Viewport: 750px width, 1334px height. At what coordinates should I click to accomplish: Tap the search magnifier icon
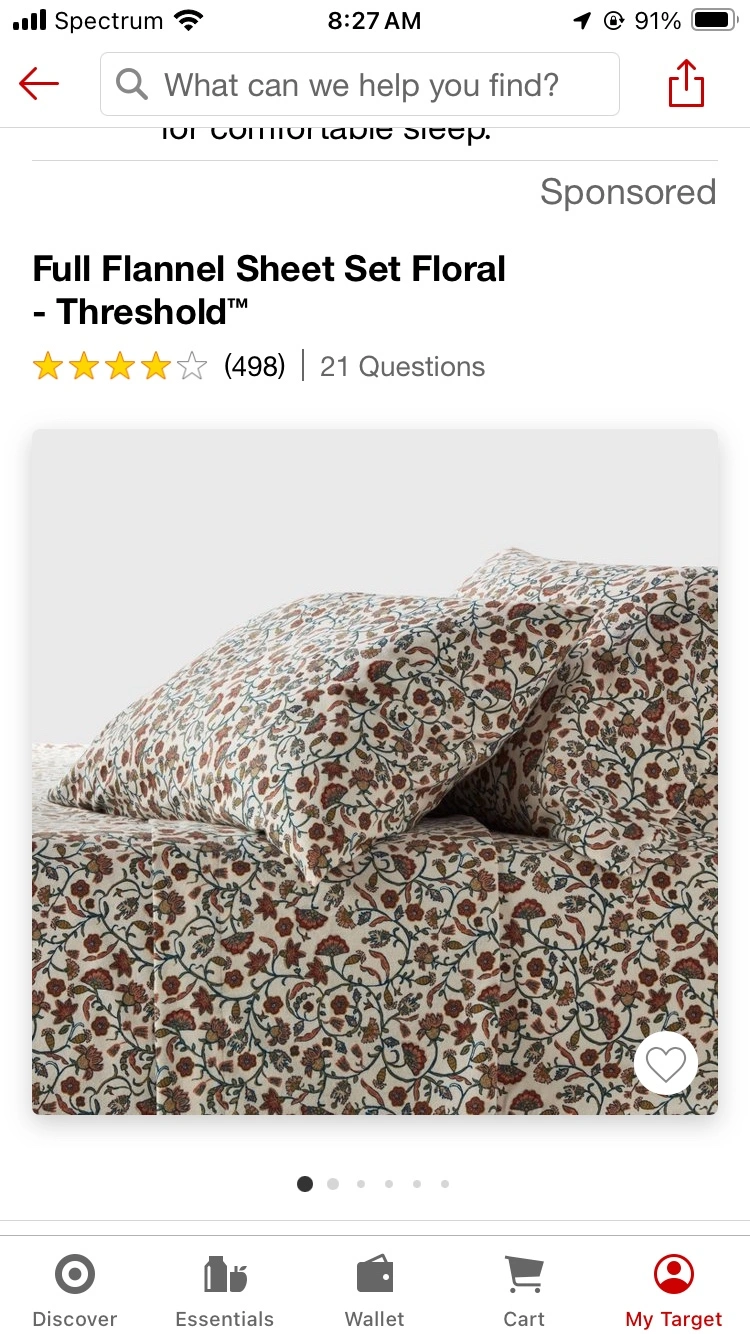[132, 84]
